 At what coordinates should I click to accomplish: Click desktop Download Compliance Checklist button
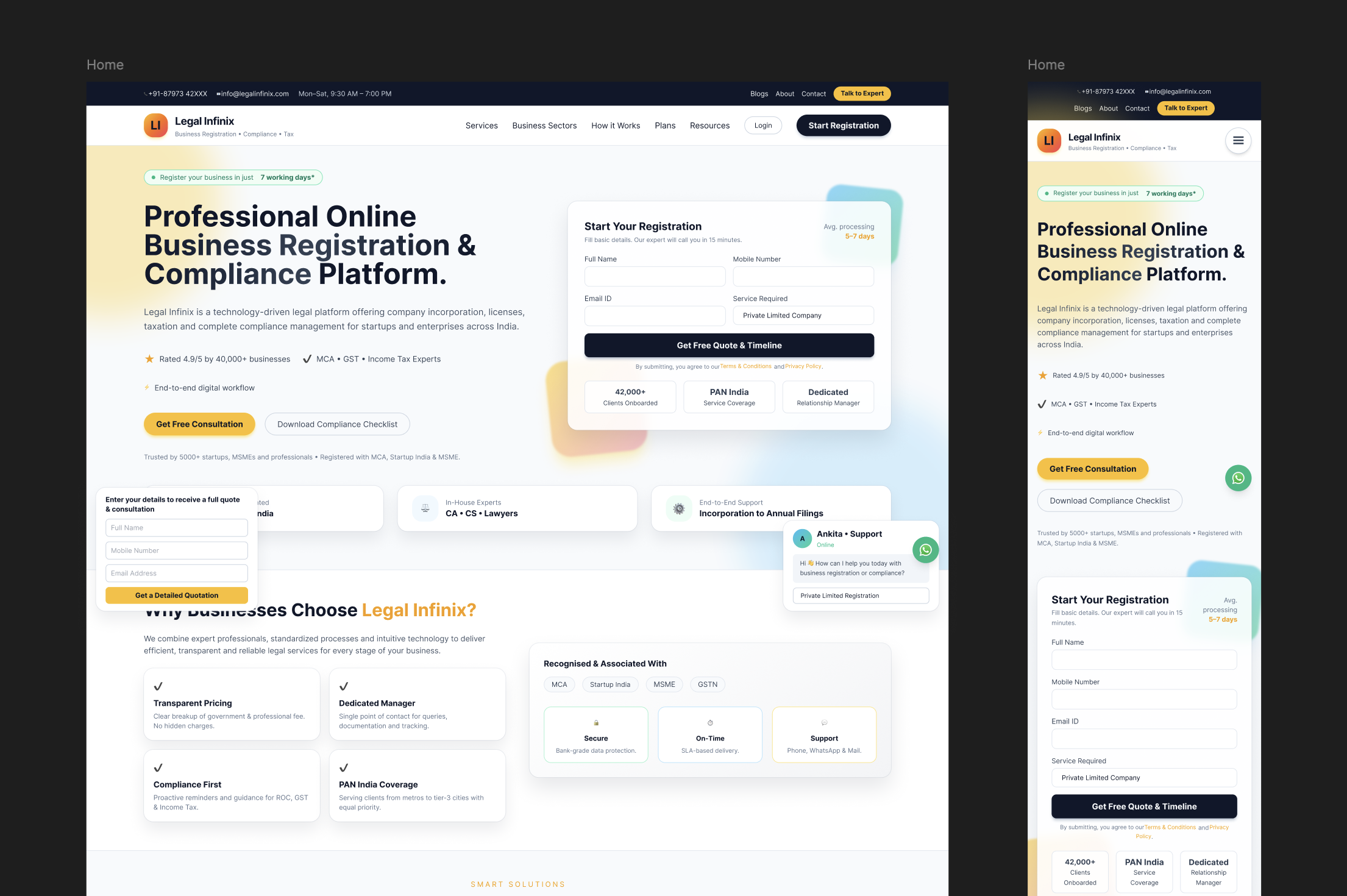point(337,424)
